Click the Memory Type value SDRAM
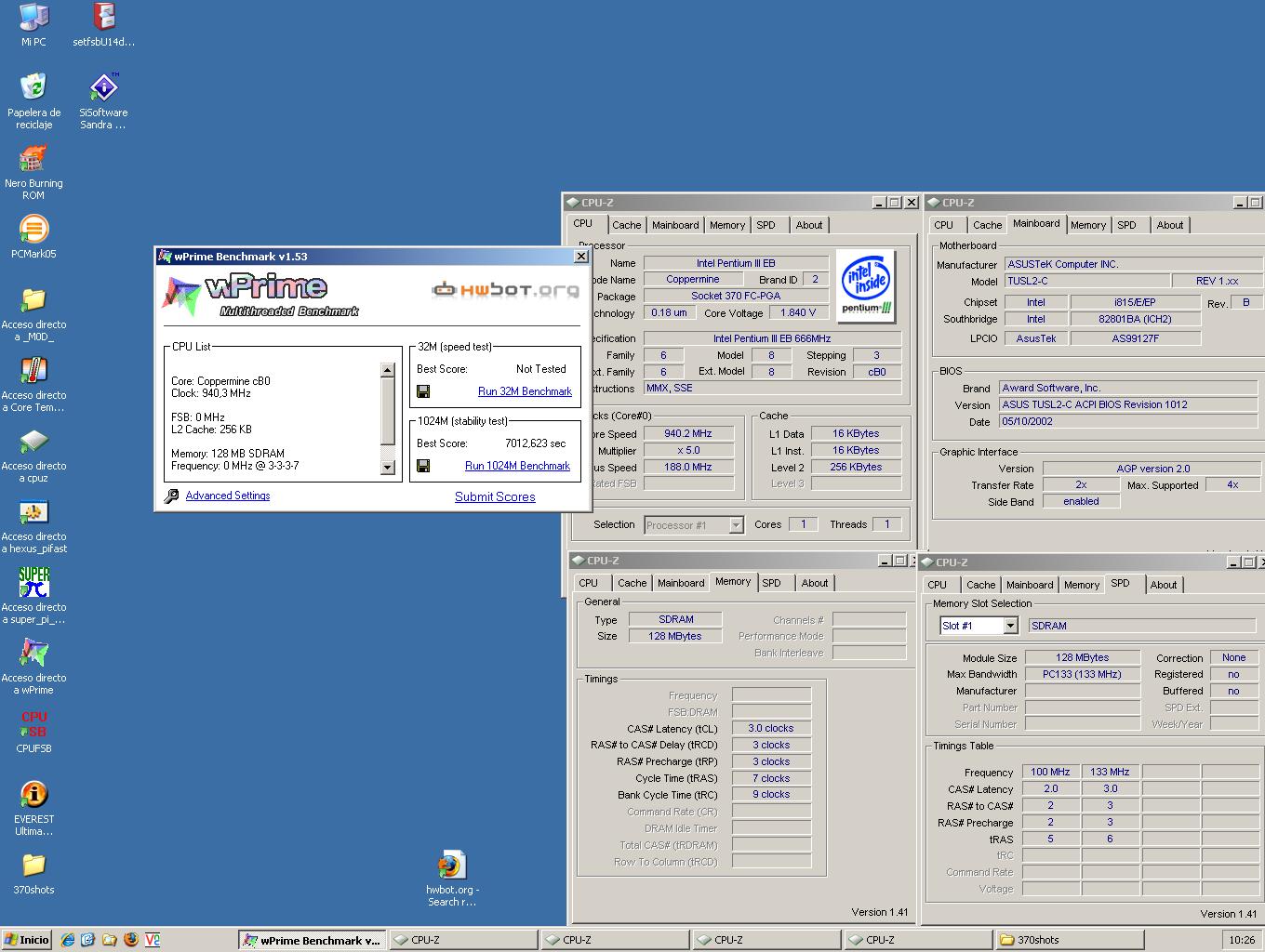This screenshot has width=1265, height=952. 676,619
